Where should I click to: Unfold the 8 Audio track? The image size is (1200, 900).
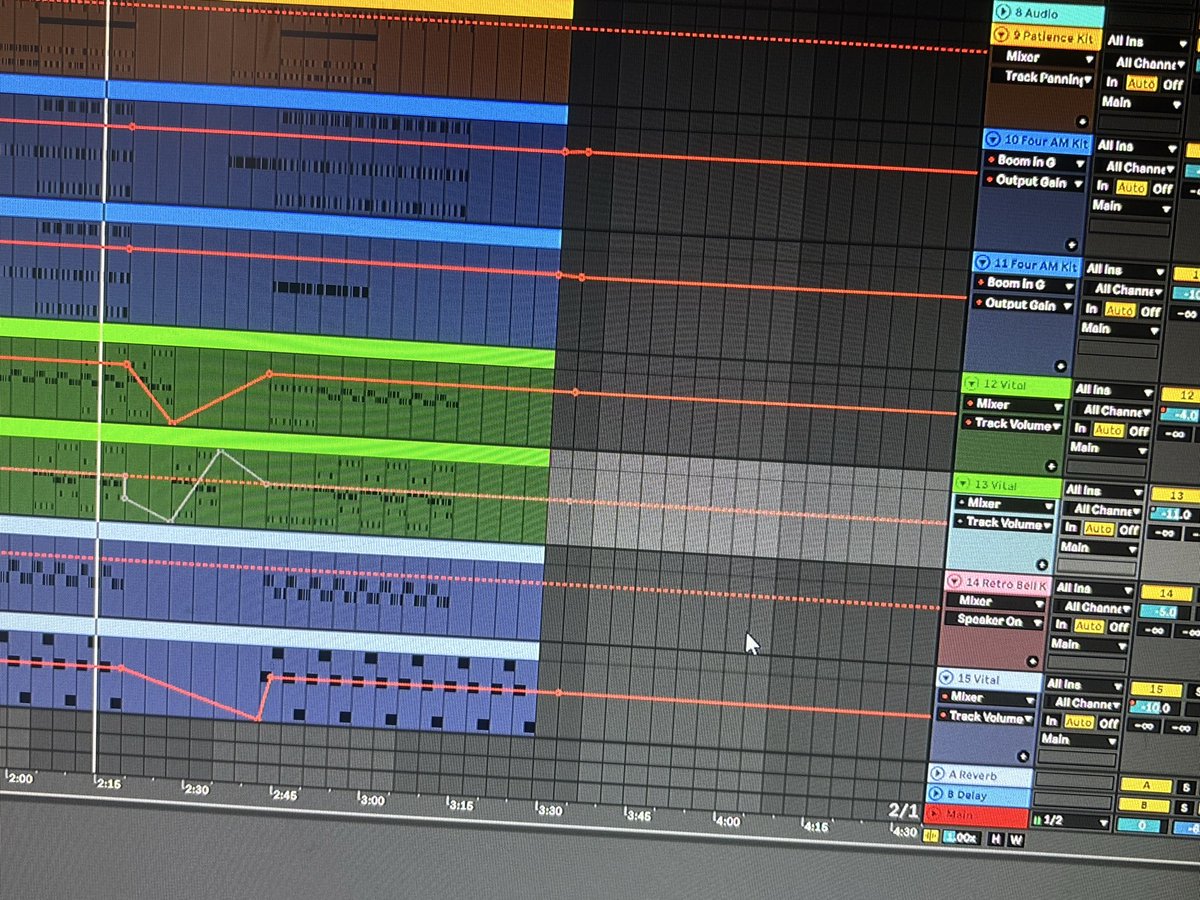[x=1003, y=12]
